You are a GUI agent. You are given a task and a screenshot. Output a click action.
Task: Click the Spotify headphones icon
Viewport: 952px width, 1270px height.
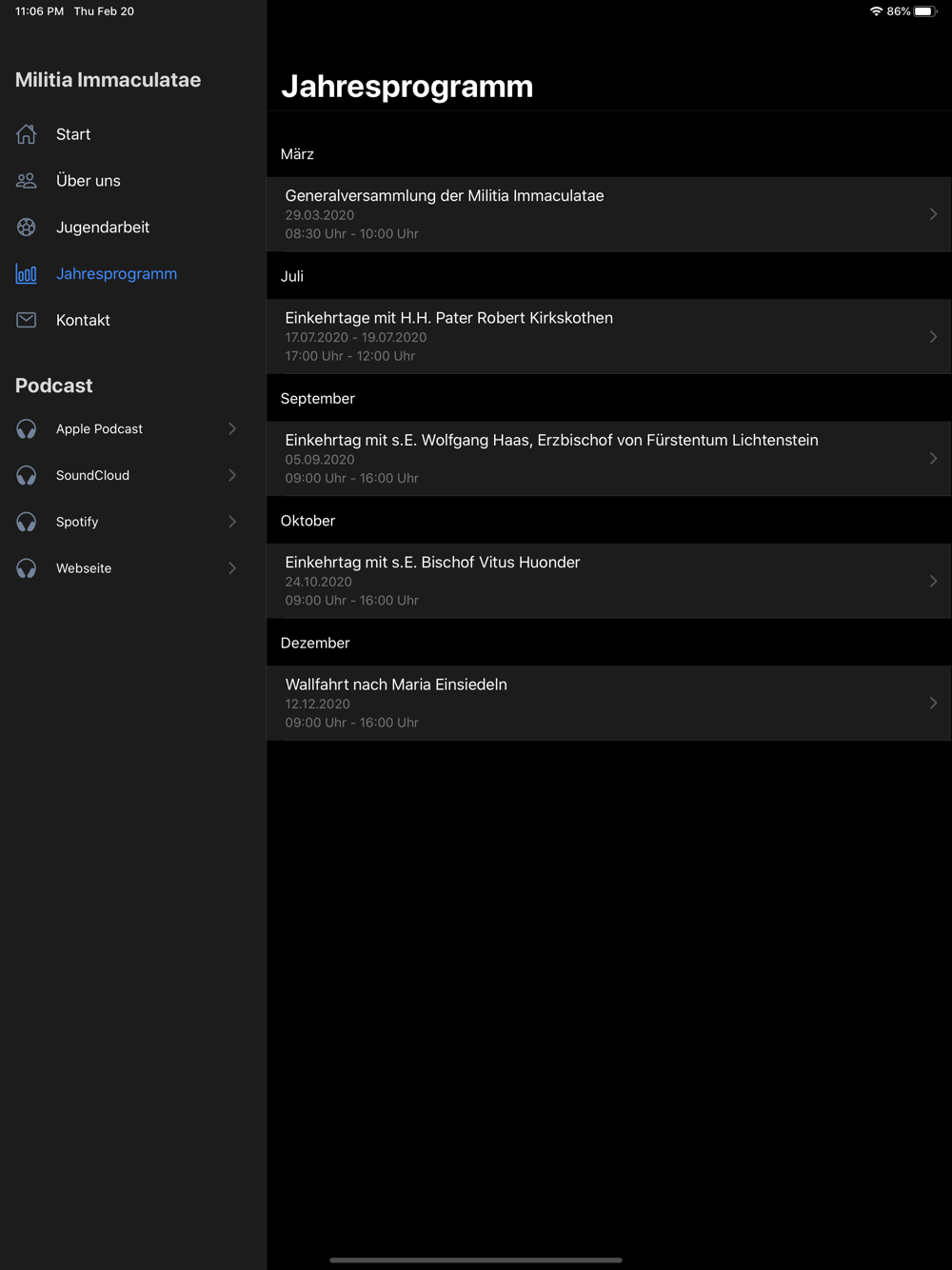pos(27,523)
